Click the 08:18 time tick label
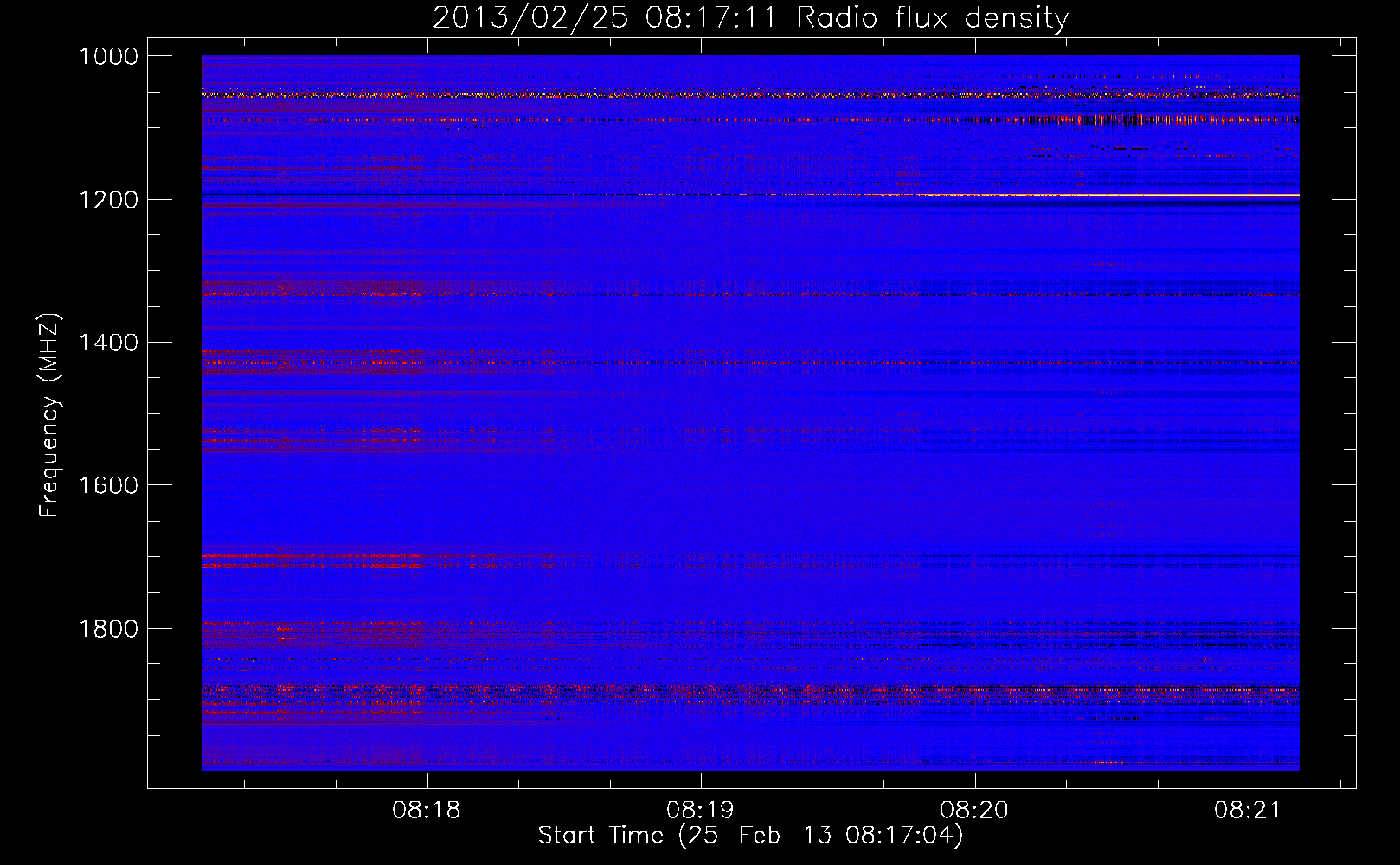 coord(427,810)
